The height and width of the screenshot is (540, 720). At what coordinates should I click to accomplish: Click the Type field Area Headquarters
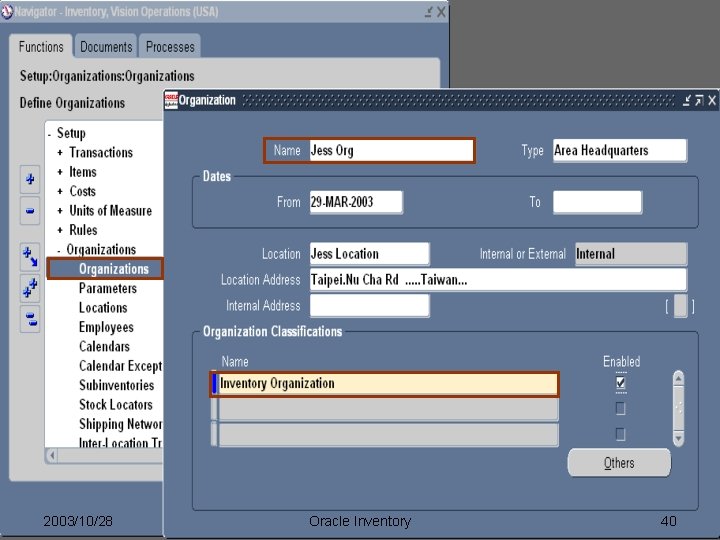tap(620, 150)
